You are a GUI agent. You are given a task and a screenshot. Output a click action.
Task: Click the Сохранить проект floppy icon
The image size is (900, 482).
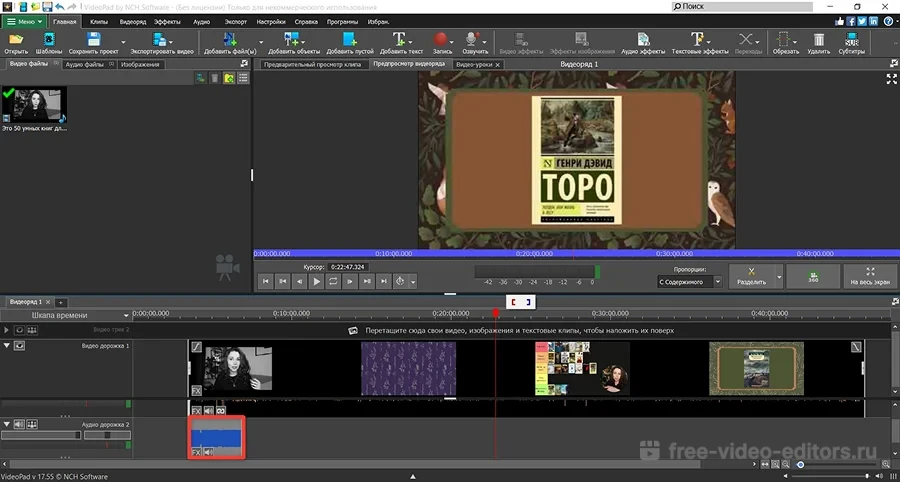click(x=94, y=39)
